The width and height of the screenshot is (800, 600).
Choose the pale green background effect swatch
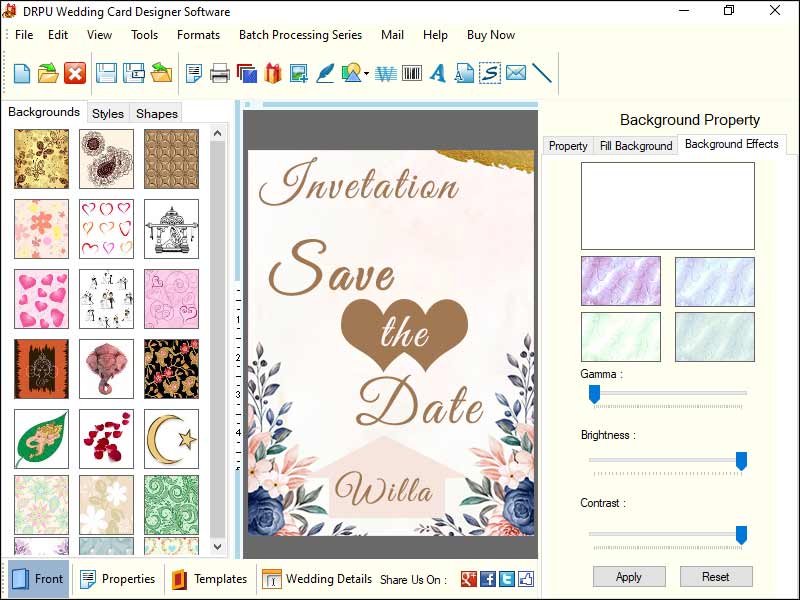(620, 337)
